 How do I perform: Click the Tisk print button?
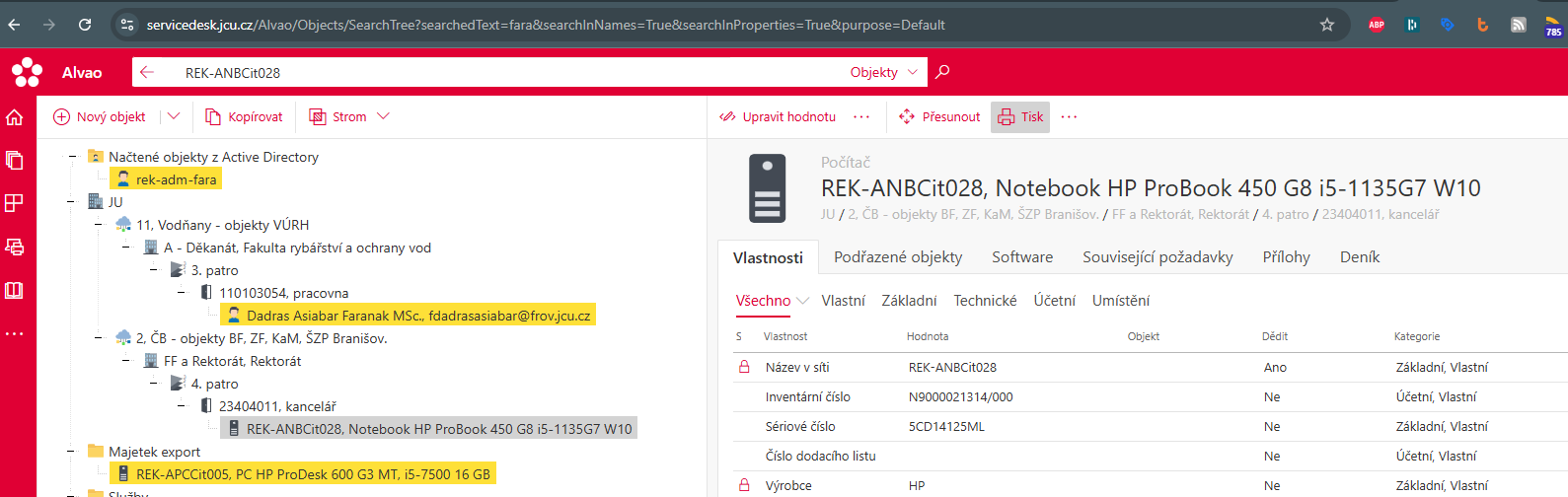coord(1020,116)
